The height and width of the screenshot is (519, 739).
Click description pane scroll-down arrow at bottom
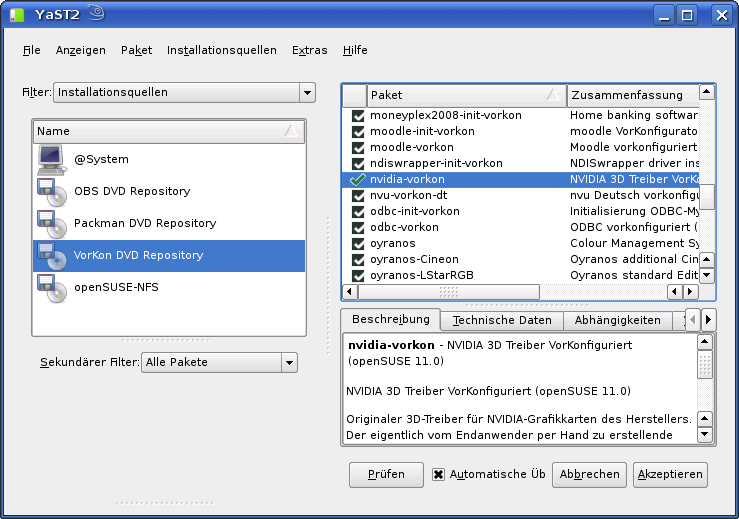pyautogui.click(x=704, y=434)
